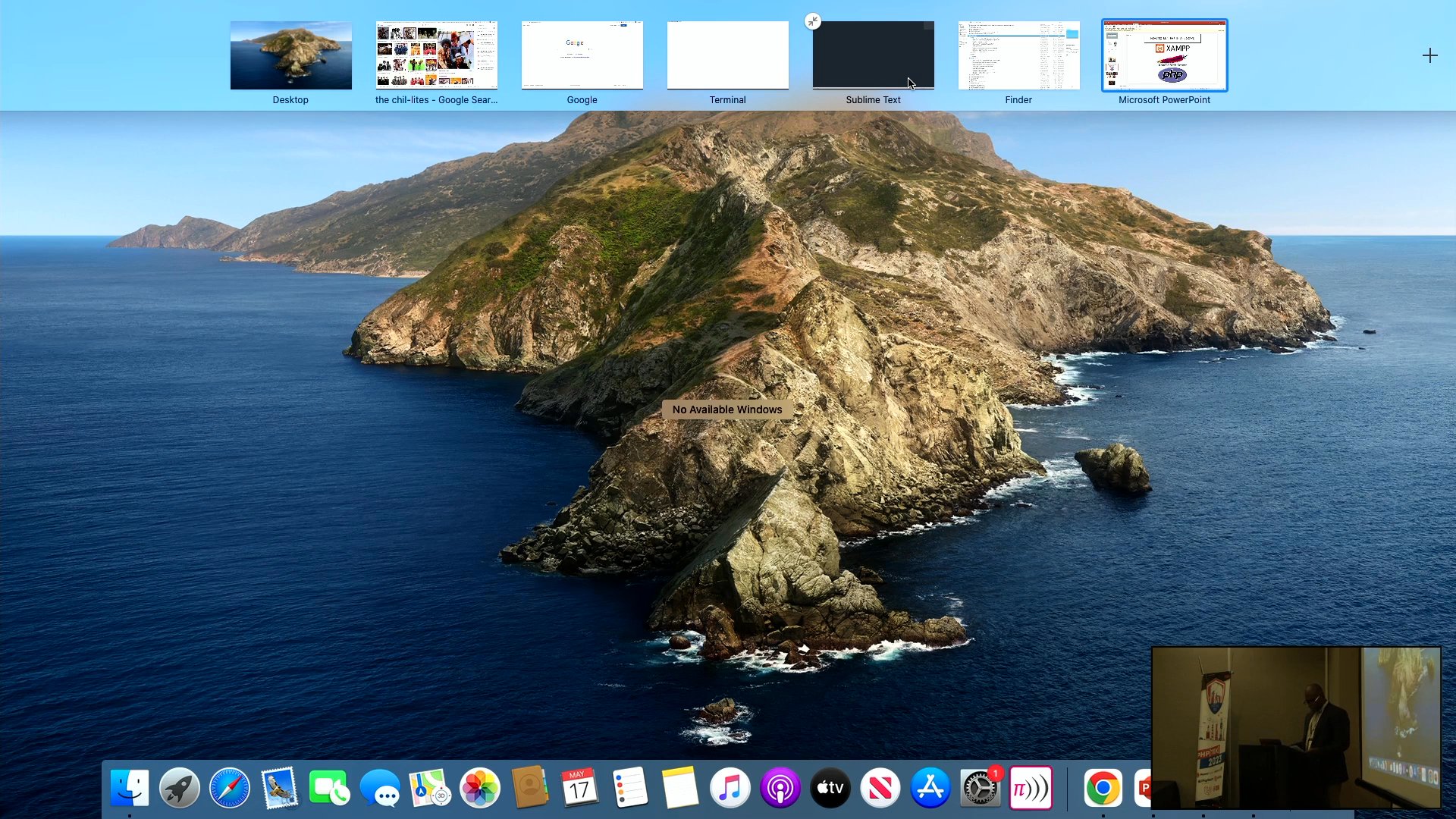Viewport: 1456px width, 819px height.
Task: Open the Notes app icon
Action: (680, 788)
